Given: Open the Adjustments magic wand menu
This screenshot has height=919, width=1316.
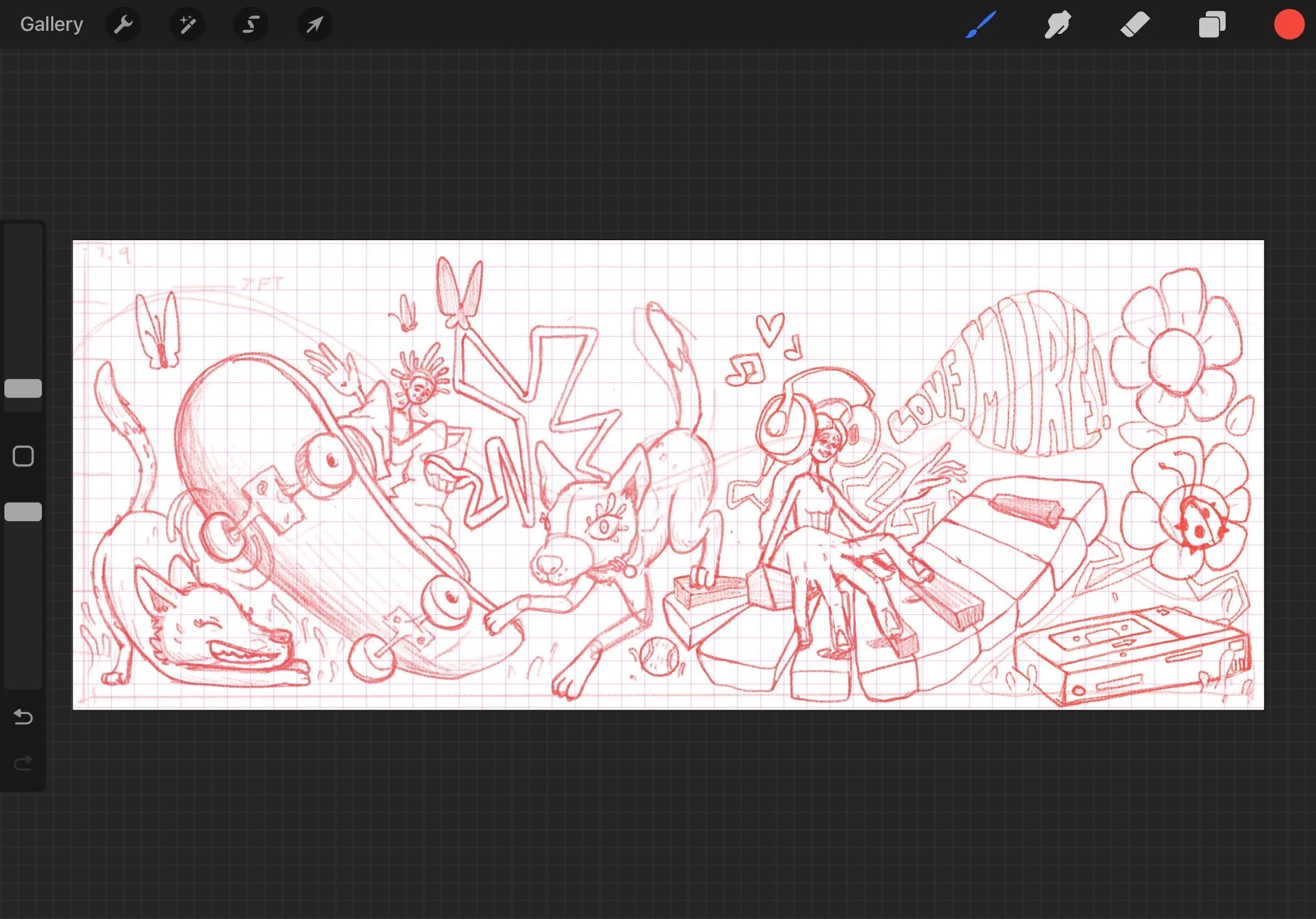Looking at the screenshot, I should (x=187, y=25).
